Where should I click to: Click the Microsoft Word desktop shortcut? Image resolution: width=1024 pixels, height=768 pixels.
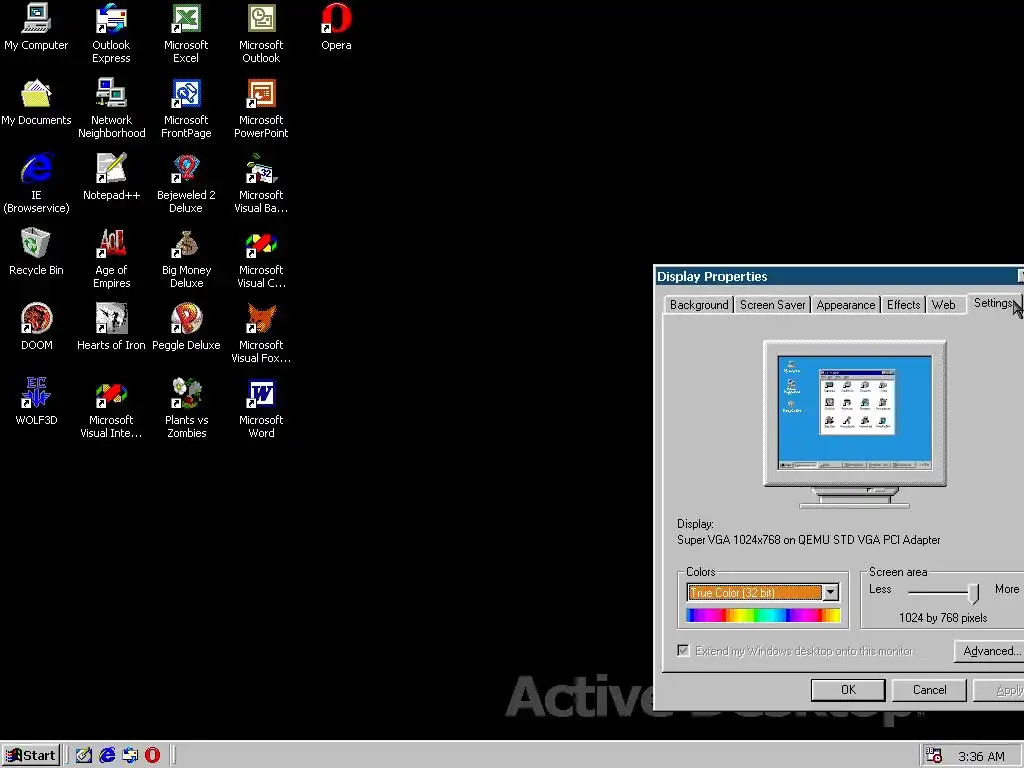[x=261, y=409]
